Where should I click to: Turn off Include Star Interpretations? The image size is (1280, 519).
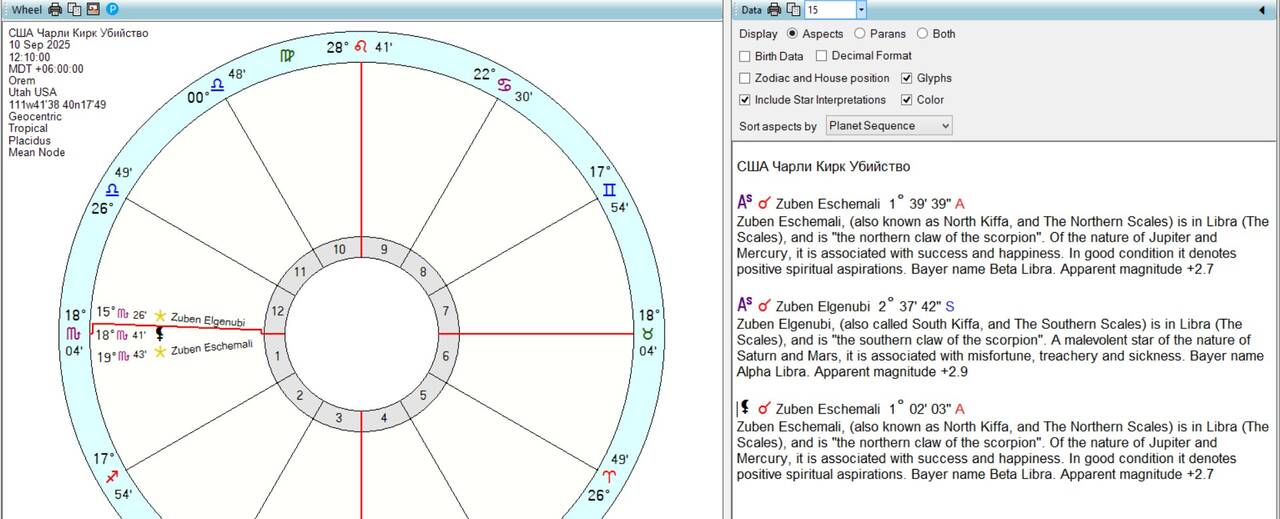(x=745, y=100)
